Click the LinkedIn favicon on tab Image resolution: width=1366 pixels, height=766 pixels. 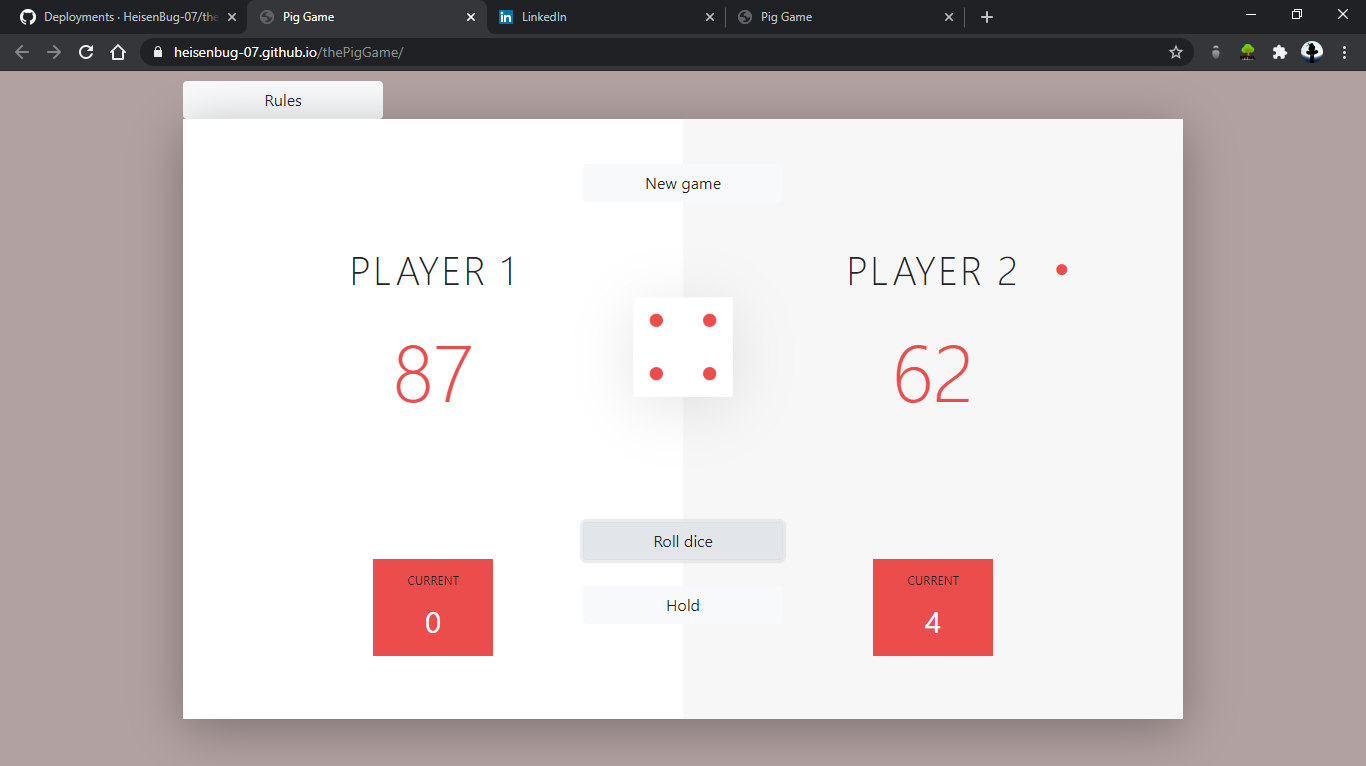506,17
